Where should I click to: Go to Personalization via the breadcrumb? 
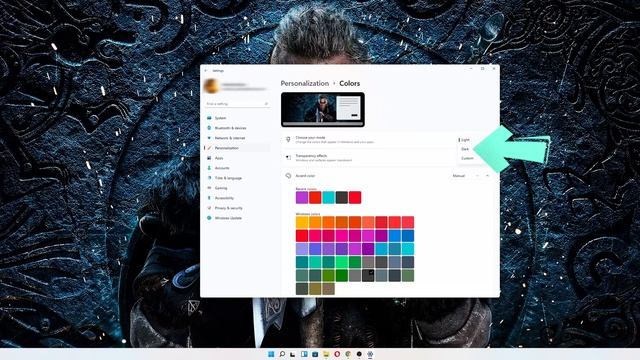[304, 83]
